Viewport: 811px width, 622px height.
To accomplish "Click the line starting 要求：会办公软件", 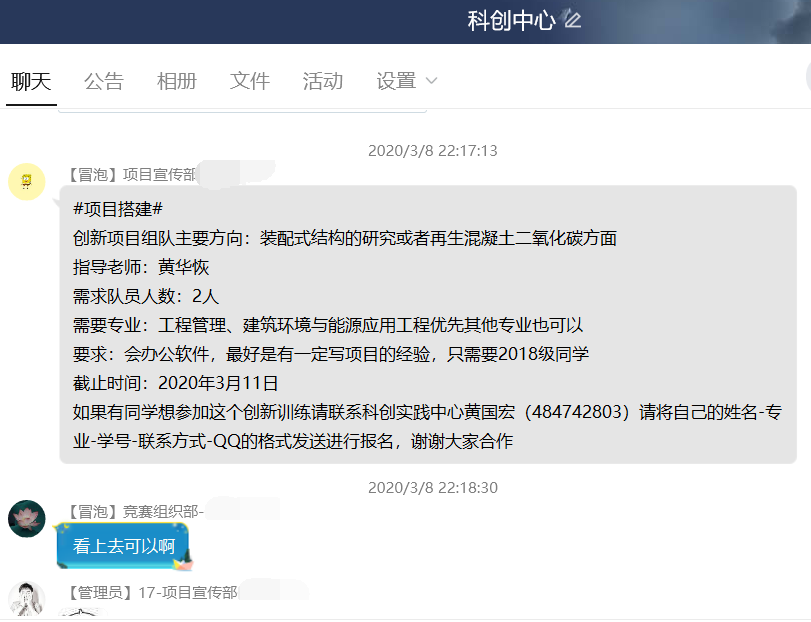I will click(x=331, y=354).
